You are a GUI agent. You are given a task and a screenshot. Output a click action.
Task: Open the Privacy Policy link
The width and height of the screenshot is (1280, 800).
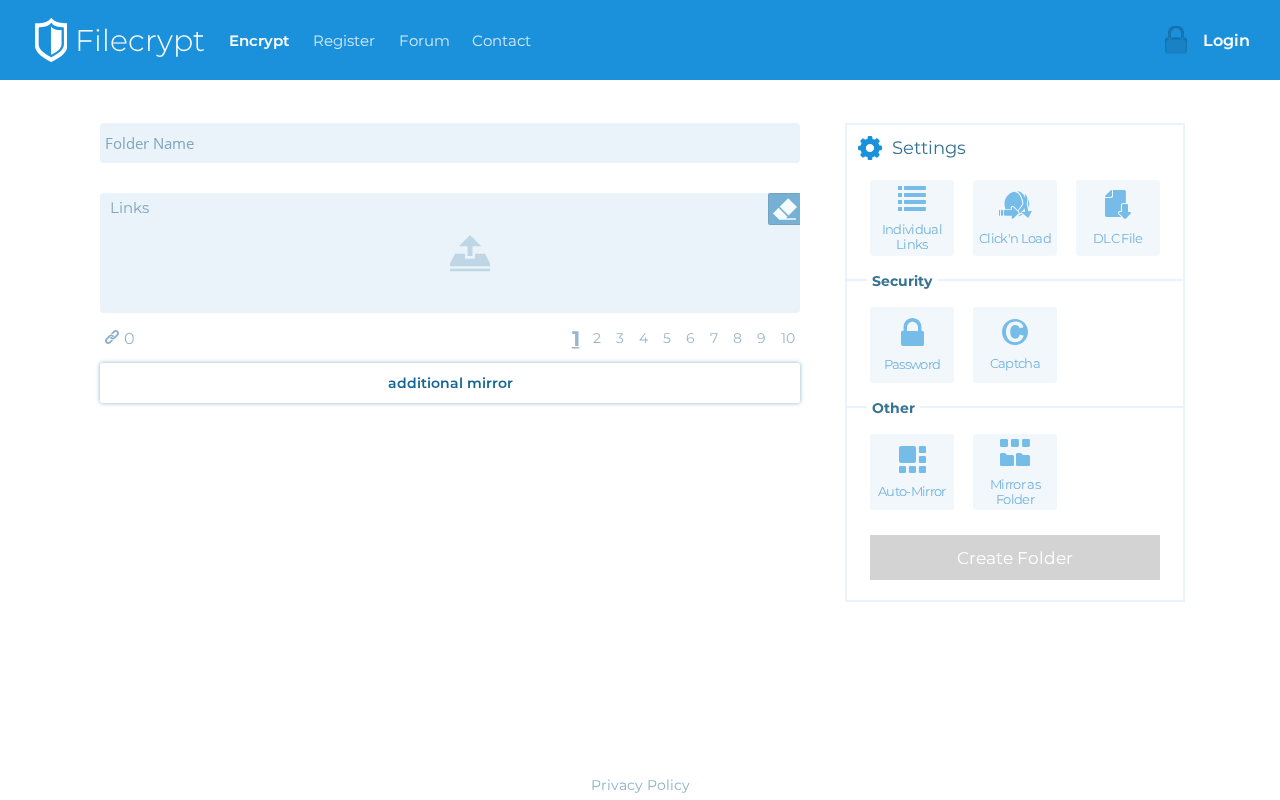(x=640, y=785)
